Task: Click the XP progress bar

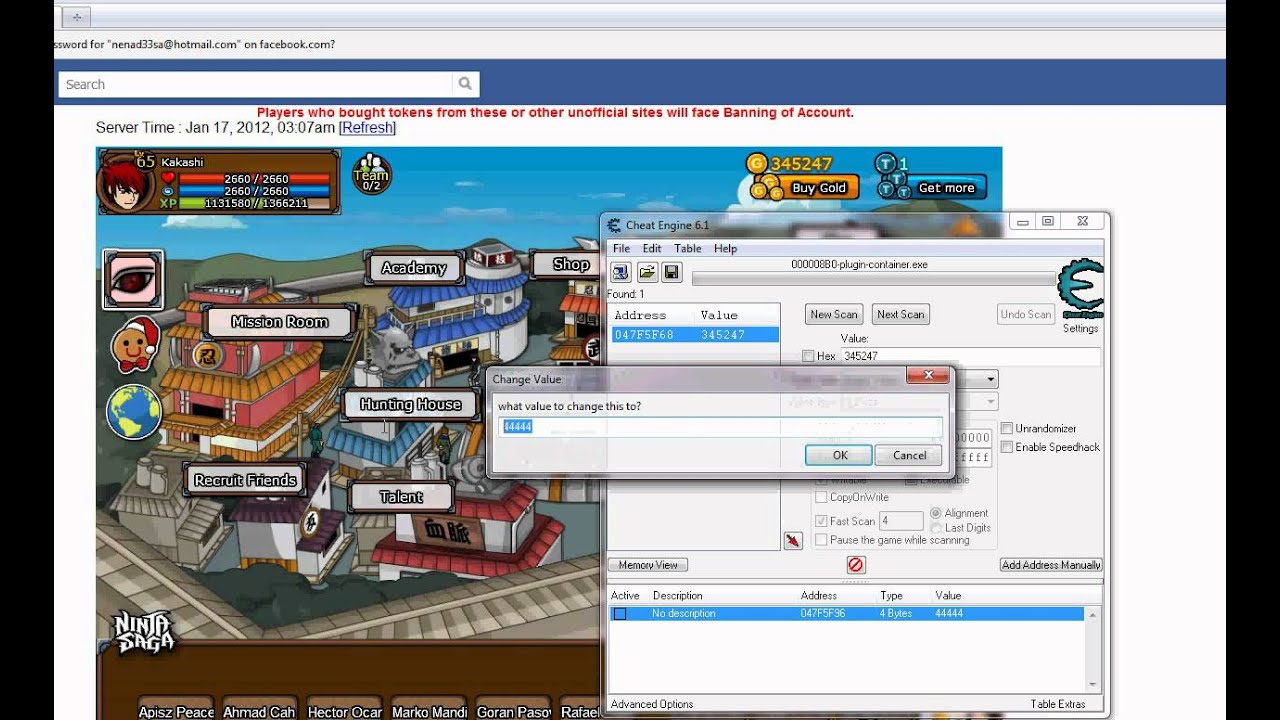Action: point(253,203)
